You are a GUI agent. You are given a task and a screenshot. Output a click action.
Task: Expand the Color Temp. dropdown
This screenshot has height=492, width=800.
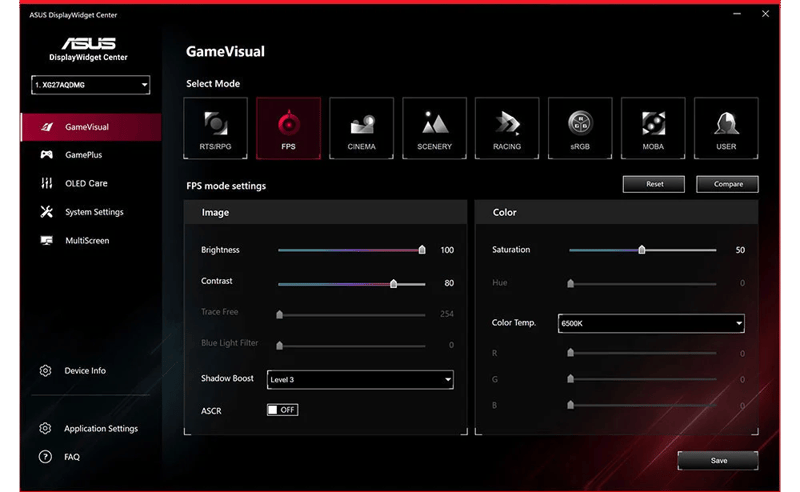click(650, 323)
